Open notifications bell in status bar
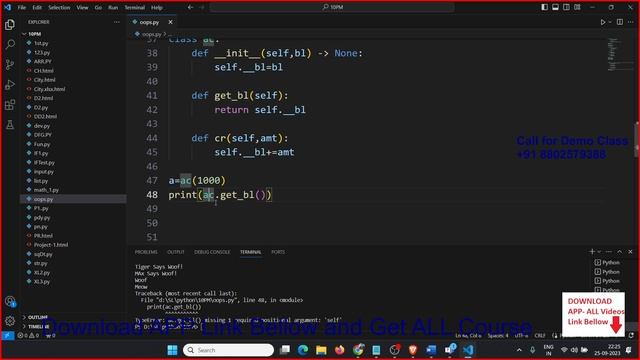640x360 pixels. [x=631, y=336]
